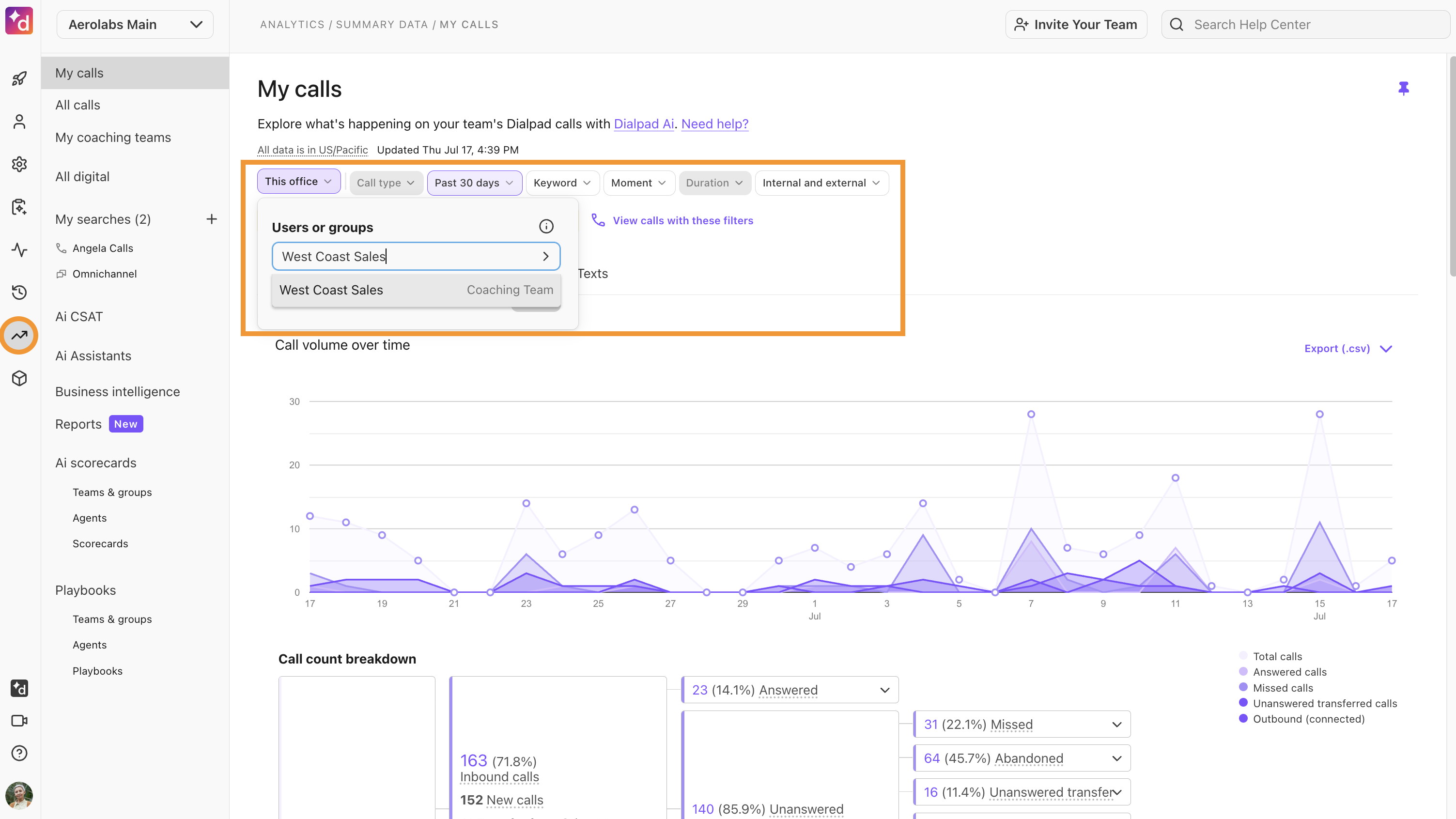Viewport: 1456px width, 819px height.
Task: Click the ANALYTICS breadcrumb
Action: coord(292,24)
